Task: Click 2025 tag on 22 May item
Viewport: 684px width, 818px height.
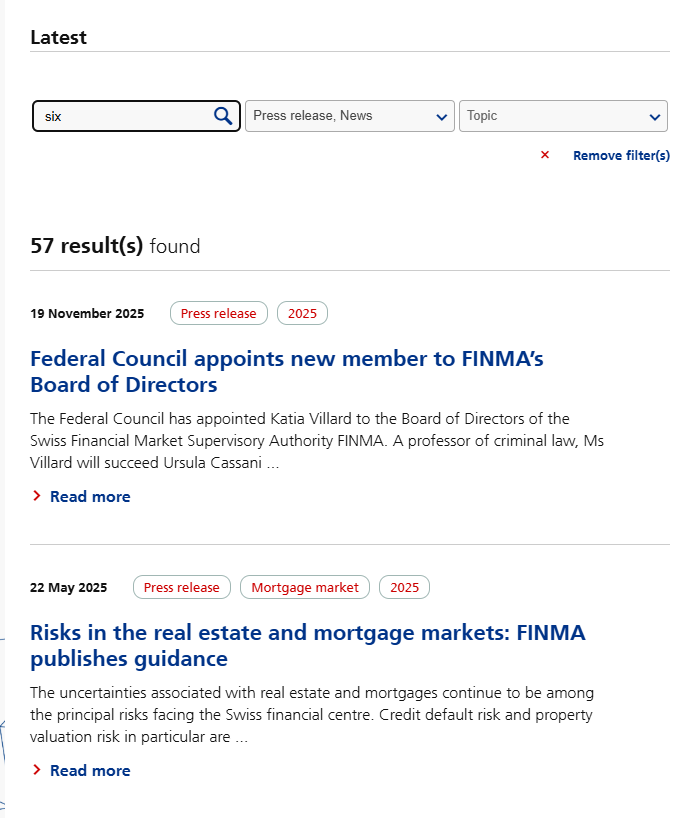Action: [x=404, y=588]
